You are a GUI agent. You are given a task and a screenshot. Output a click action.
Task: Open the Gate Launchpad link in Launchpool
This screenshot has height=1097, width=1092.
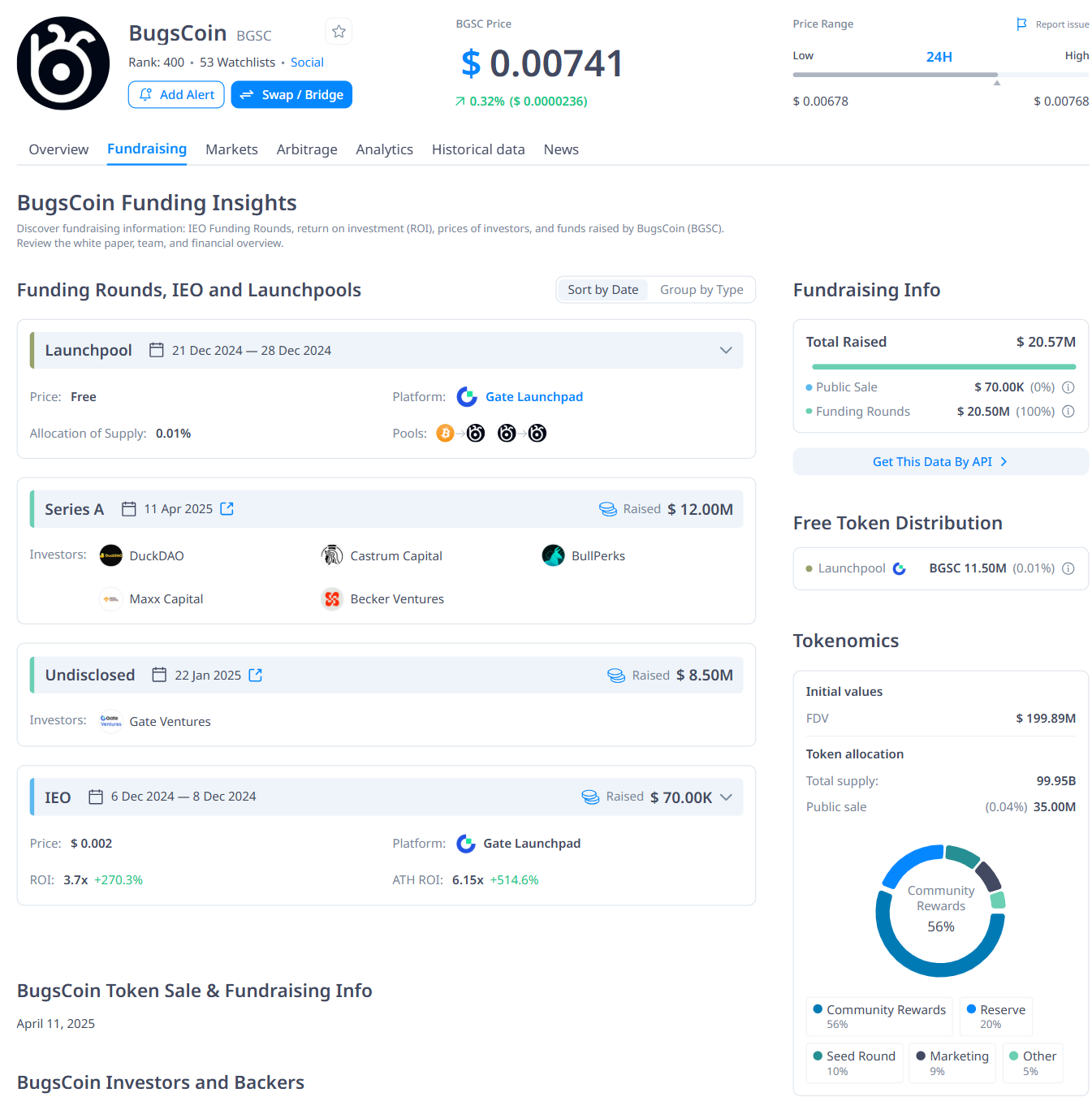[534, 397]
